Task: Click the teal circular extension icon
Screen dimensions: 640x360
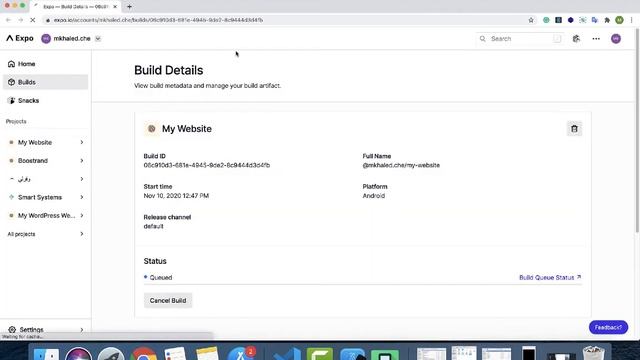Action: click(x=546, y=20)
